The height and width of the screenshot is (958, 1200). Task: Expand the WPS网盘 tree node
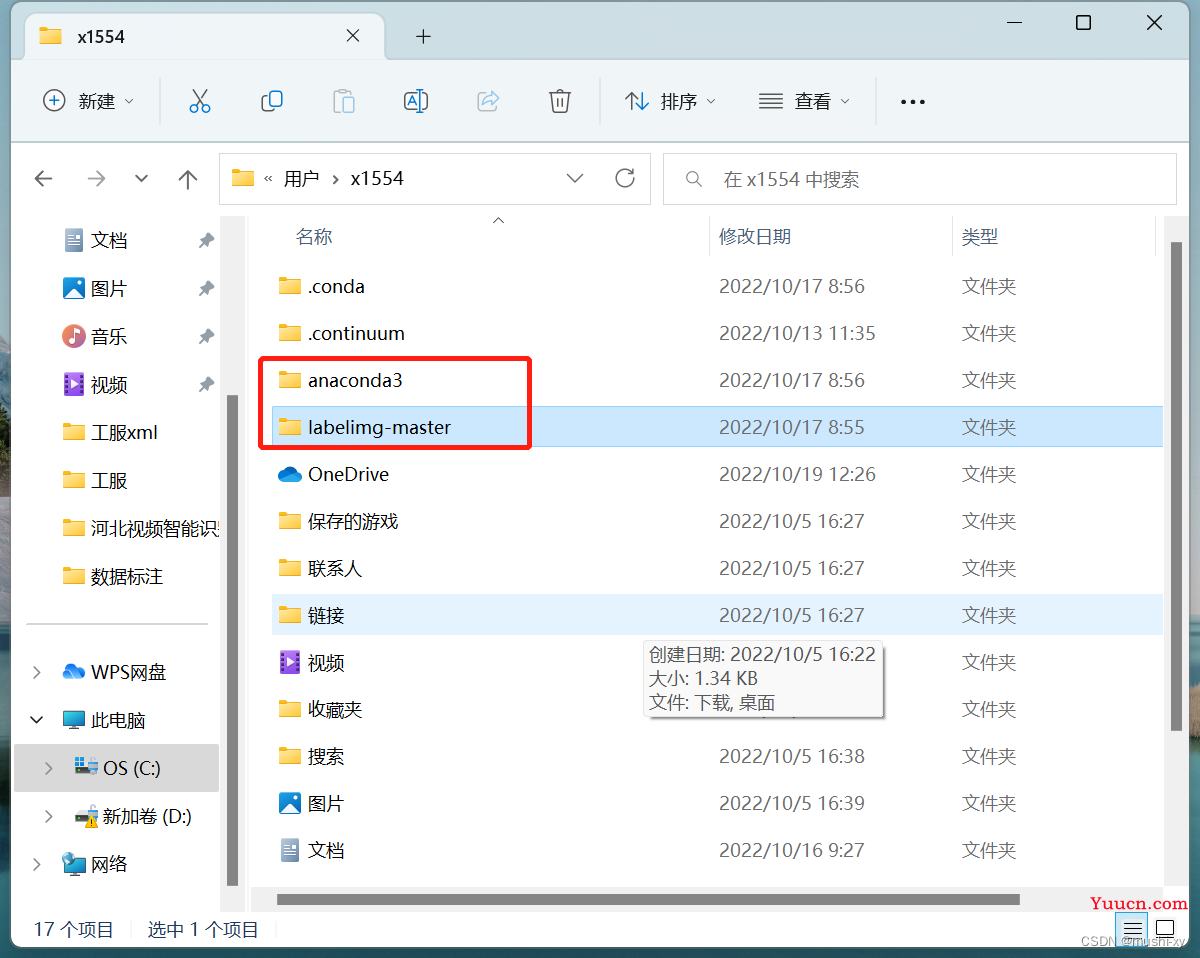point(37,672)
